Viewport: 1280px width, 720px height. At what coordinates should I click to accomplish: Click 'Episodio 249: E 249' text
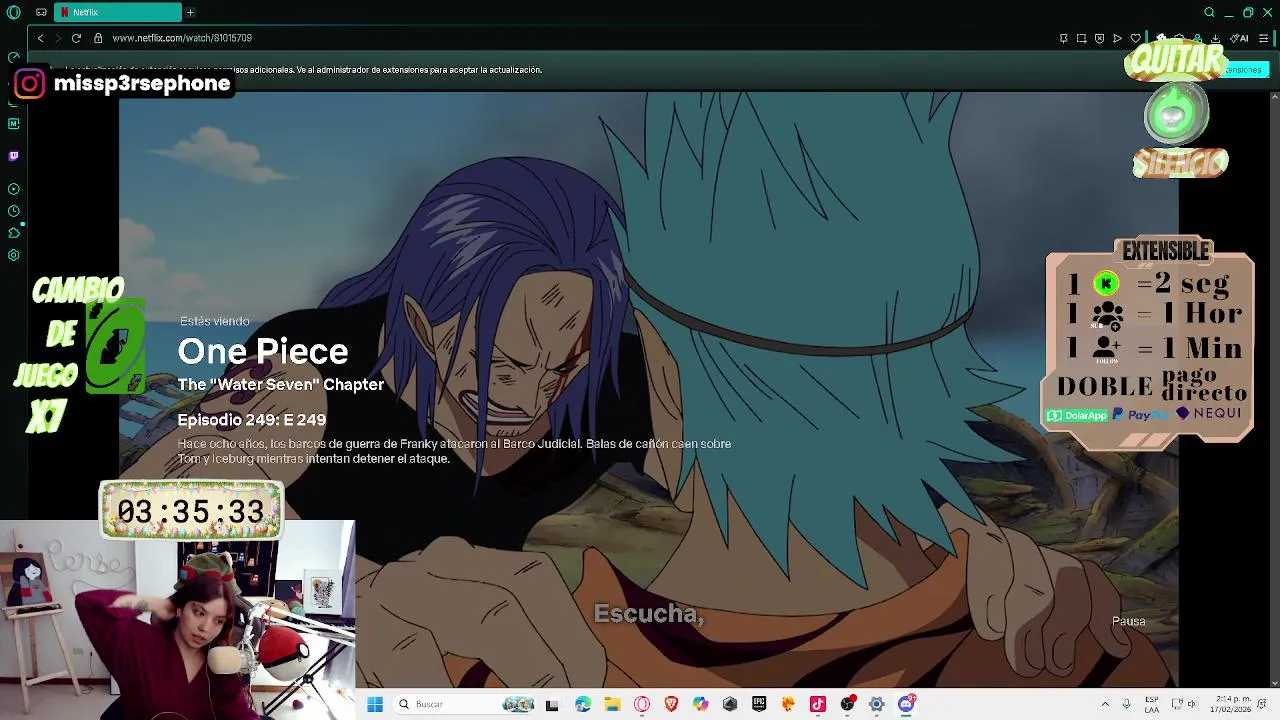coord(252,420)
